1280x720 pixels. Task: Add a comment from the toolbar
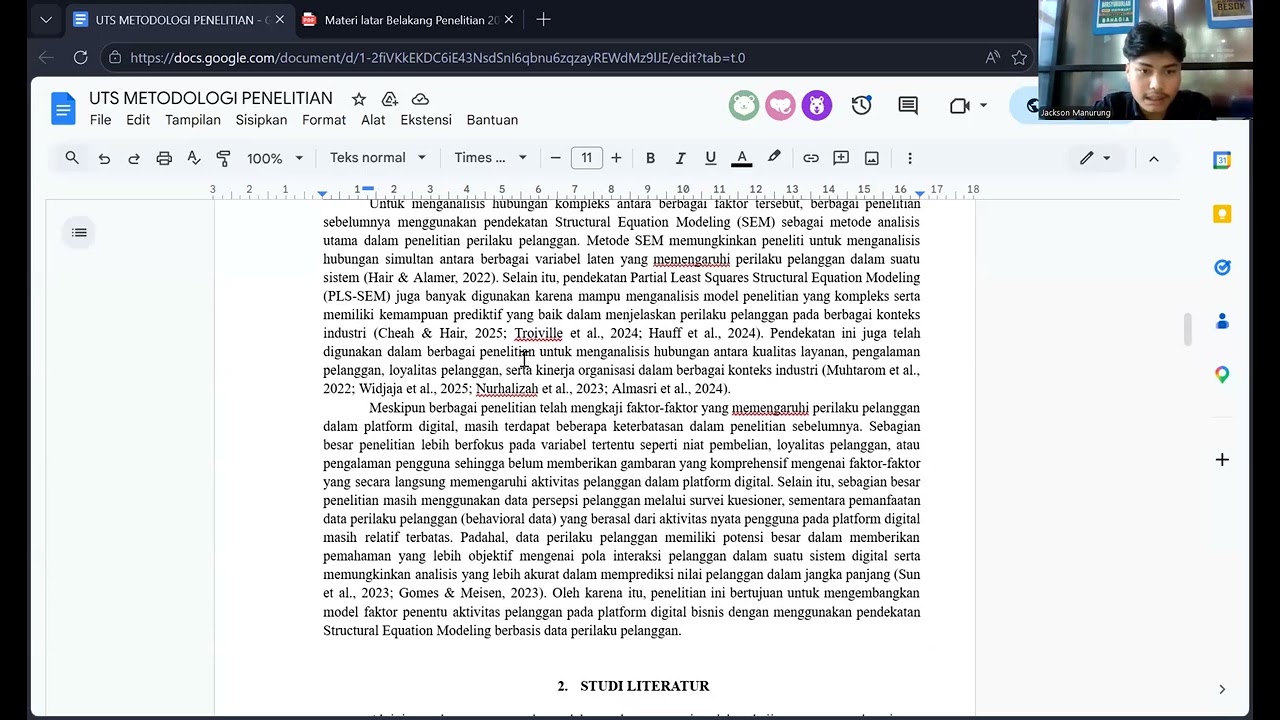(841, 158)
